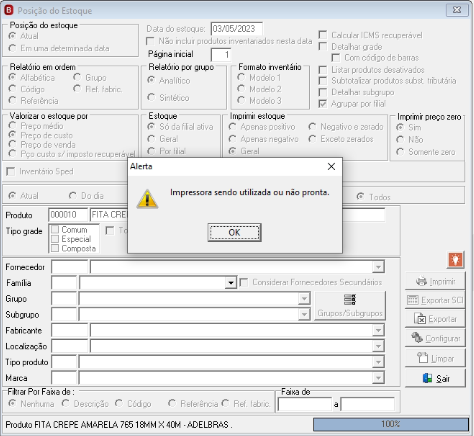Click the 100% progress bar
The width and height of the screenshot is (474, 436).
[391, 424]
